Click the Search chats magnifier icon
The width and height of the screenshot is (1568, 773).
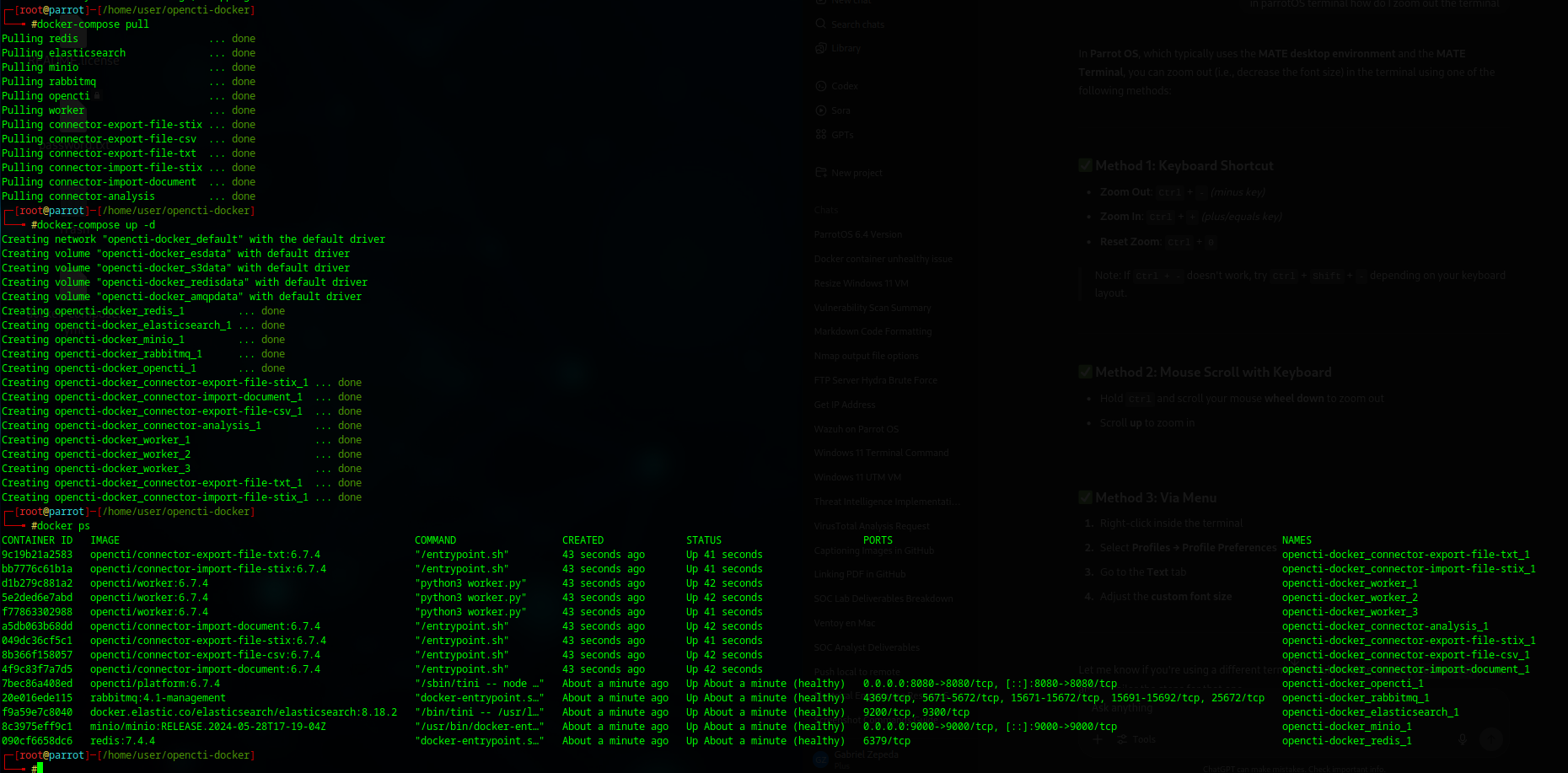(819, 24)
